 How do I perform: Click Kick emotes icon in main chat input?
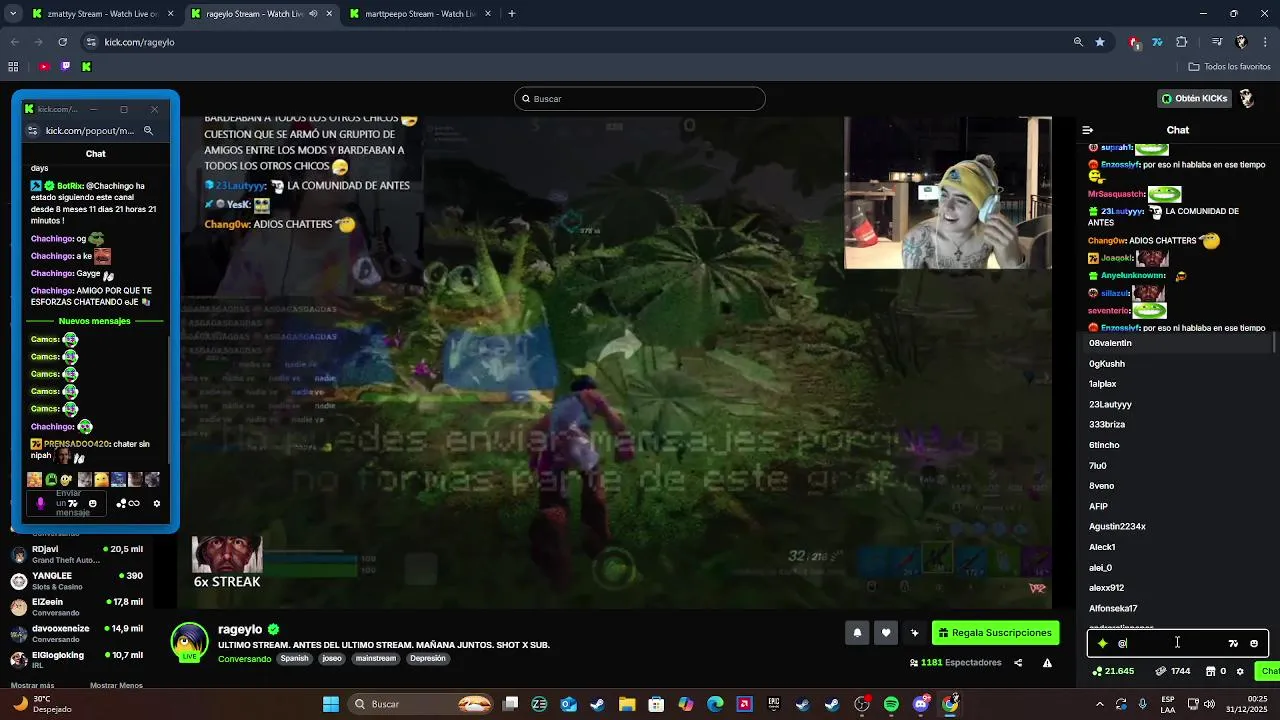1233,643
